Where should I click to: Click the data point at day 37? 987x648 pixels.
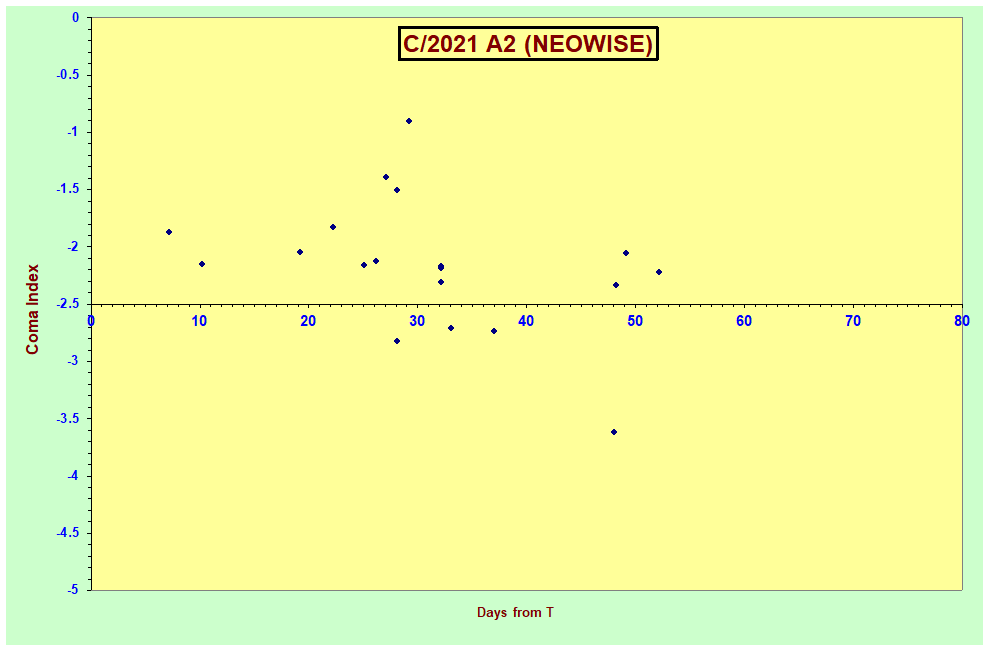[494, 331]
